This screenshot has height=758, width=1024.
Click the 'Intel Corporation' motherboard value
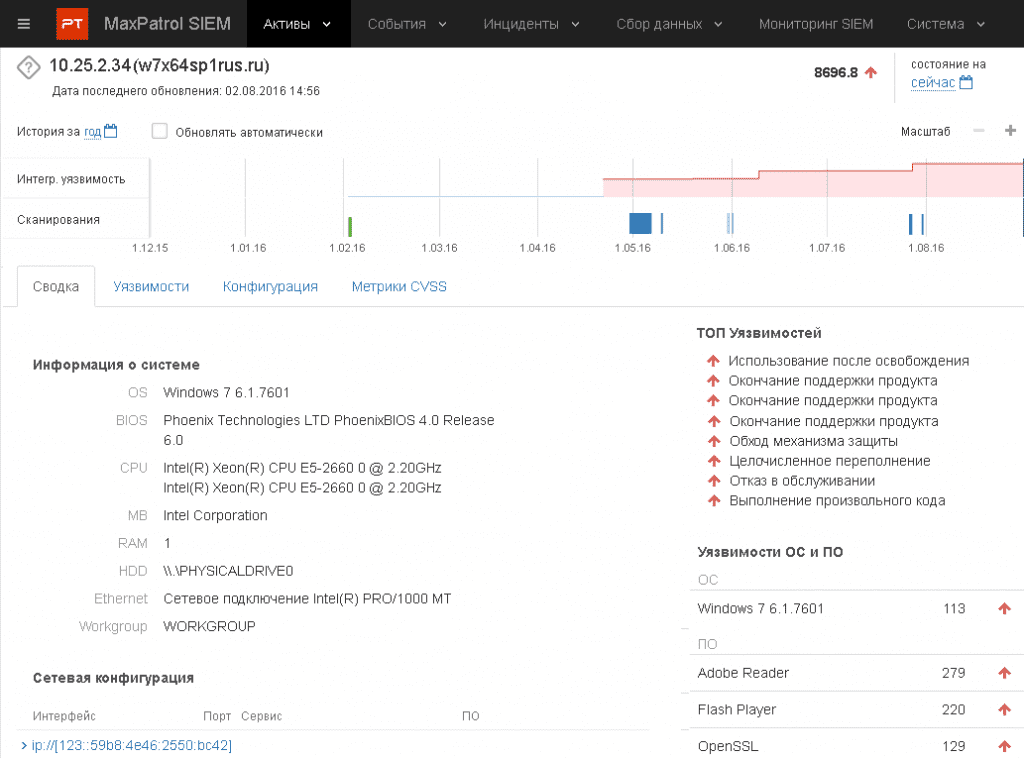(215, 515)
